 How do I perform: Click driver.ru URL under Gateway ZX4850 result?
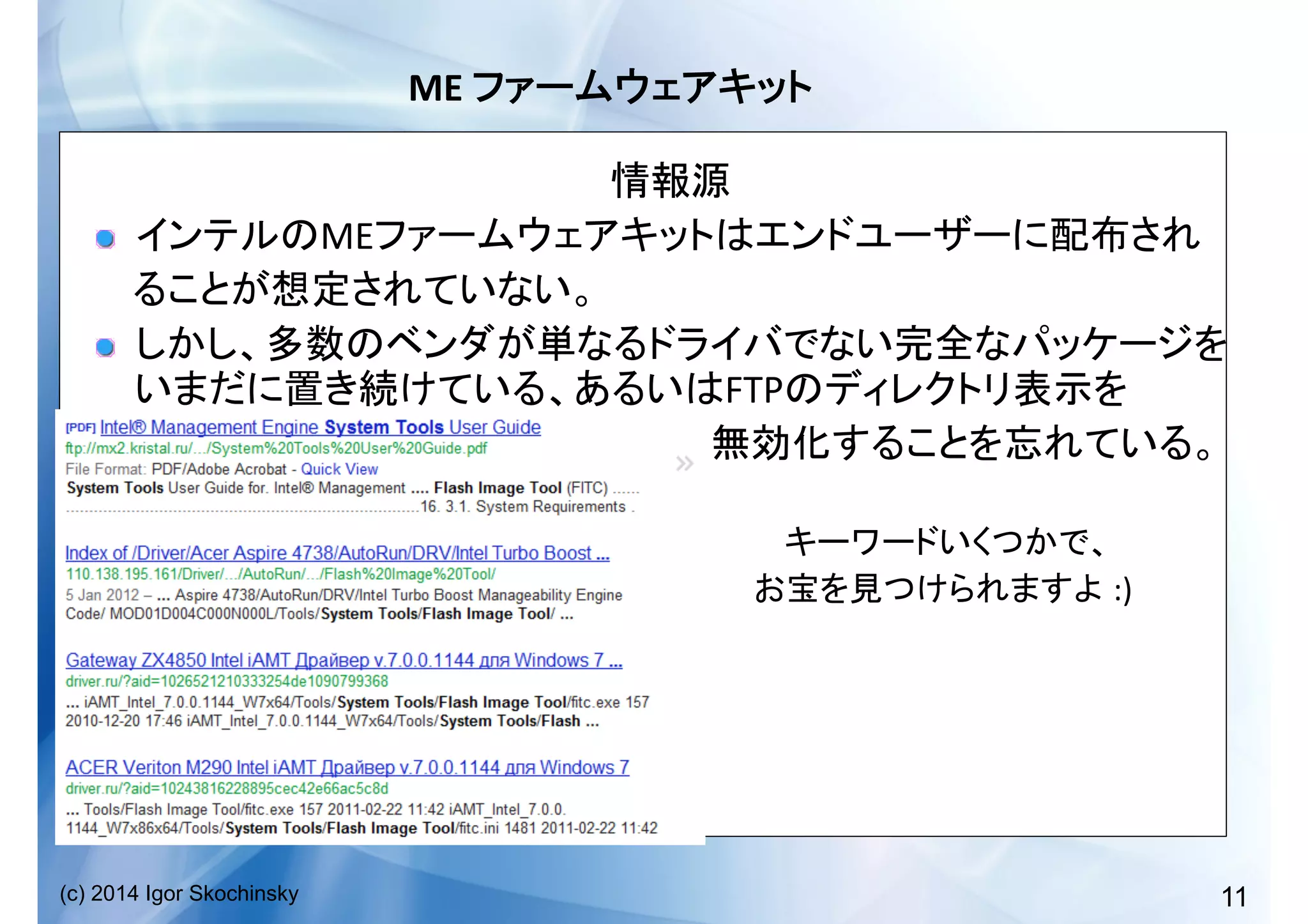tap(227, 681)
